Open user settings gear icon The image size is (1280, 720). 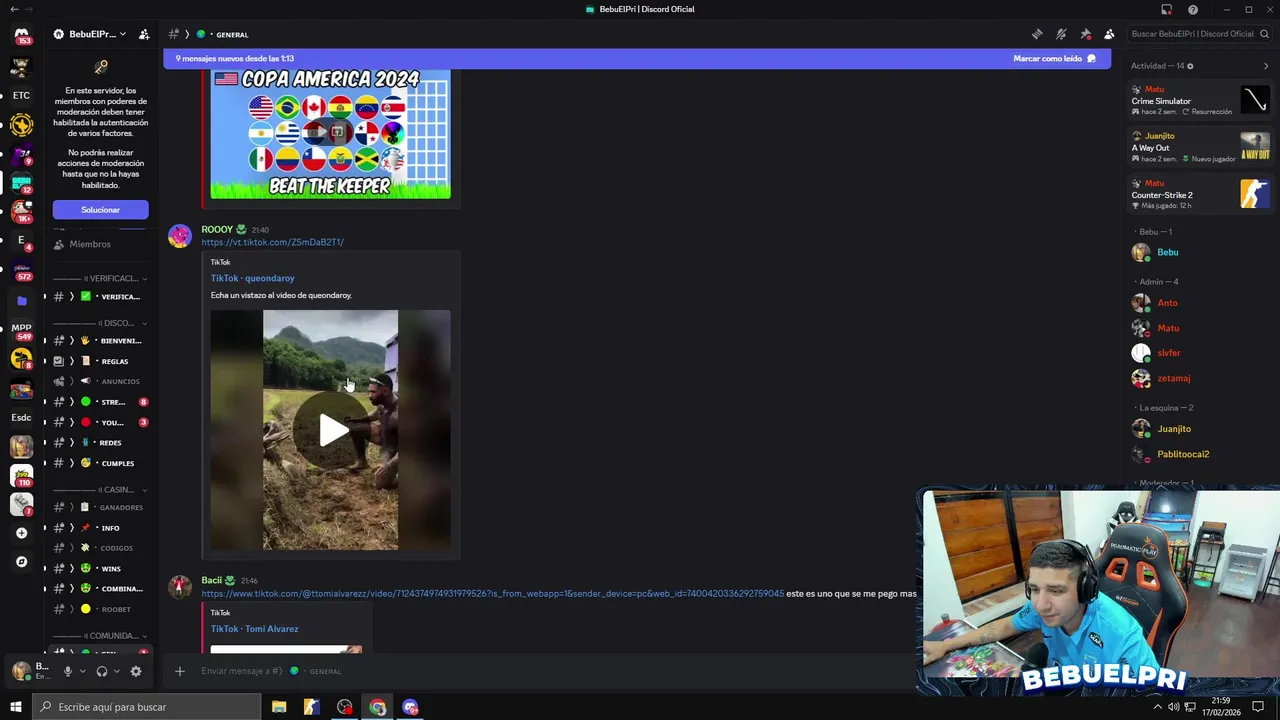click(x=136, y=671)
